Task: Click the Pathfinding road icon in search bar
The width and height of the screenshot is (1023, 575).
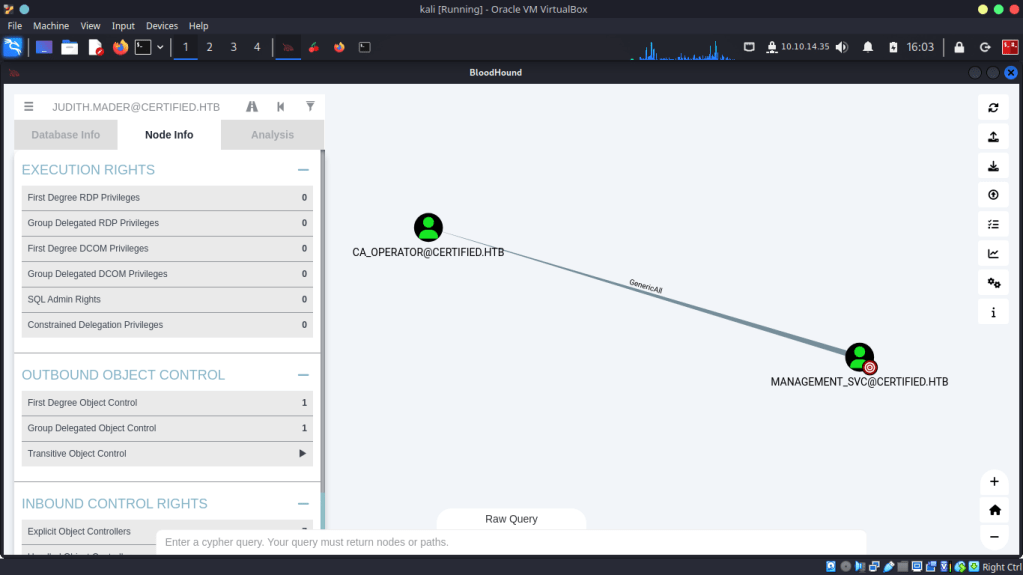Action: point(252,107)
